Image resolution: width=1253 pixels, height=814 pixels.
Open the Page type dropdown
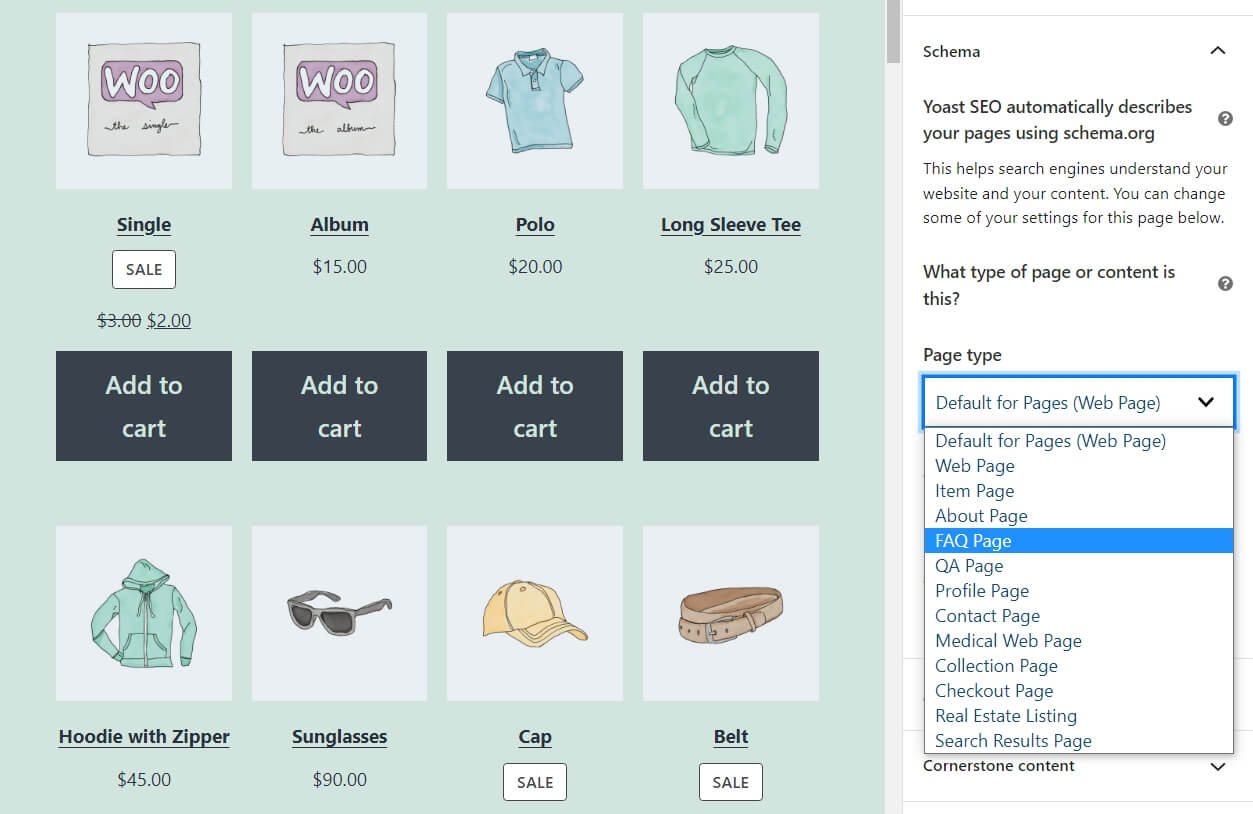click(1078, 403)
